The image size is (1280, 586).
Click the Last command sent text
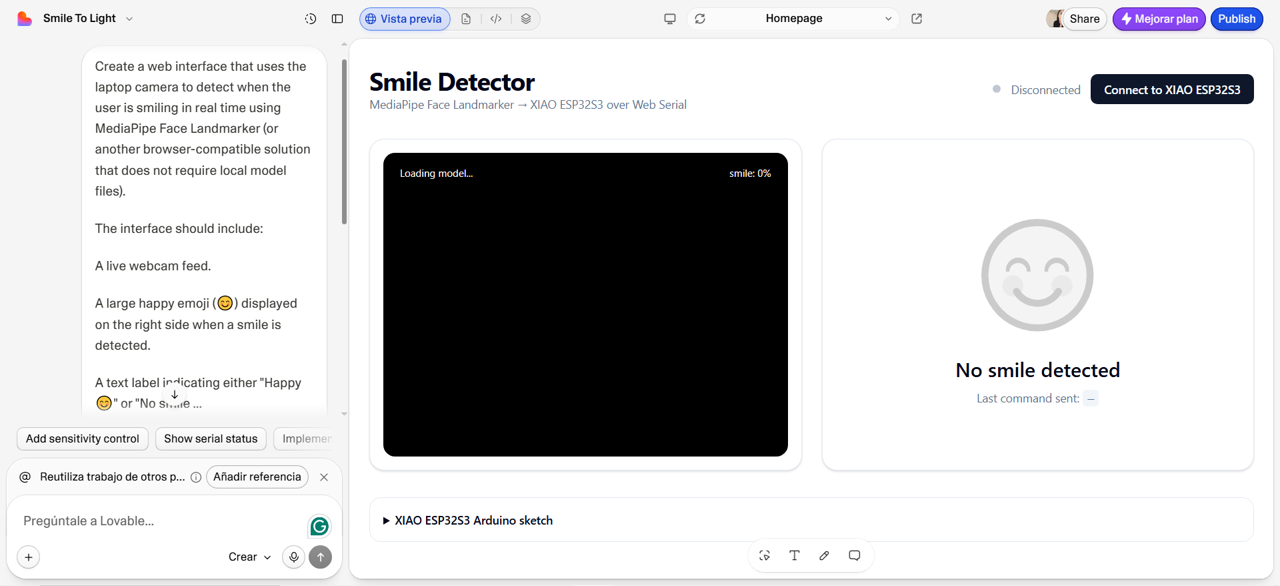[x=1028, y=398]
